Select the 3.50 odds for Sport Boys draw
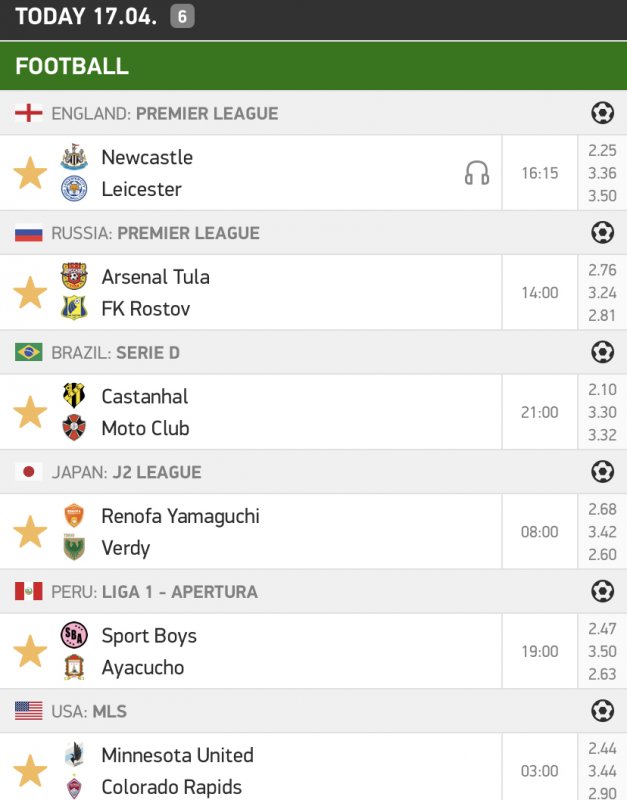The image size is (627, 800). point(602,652)
